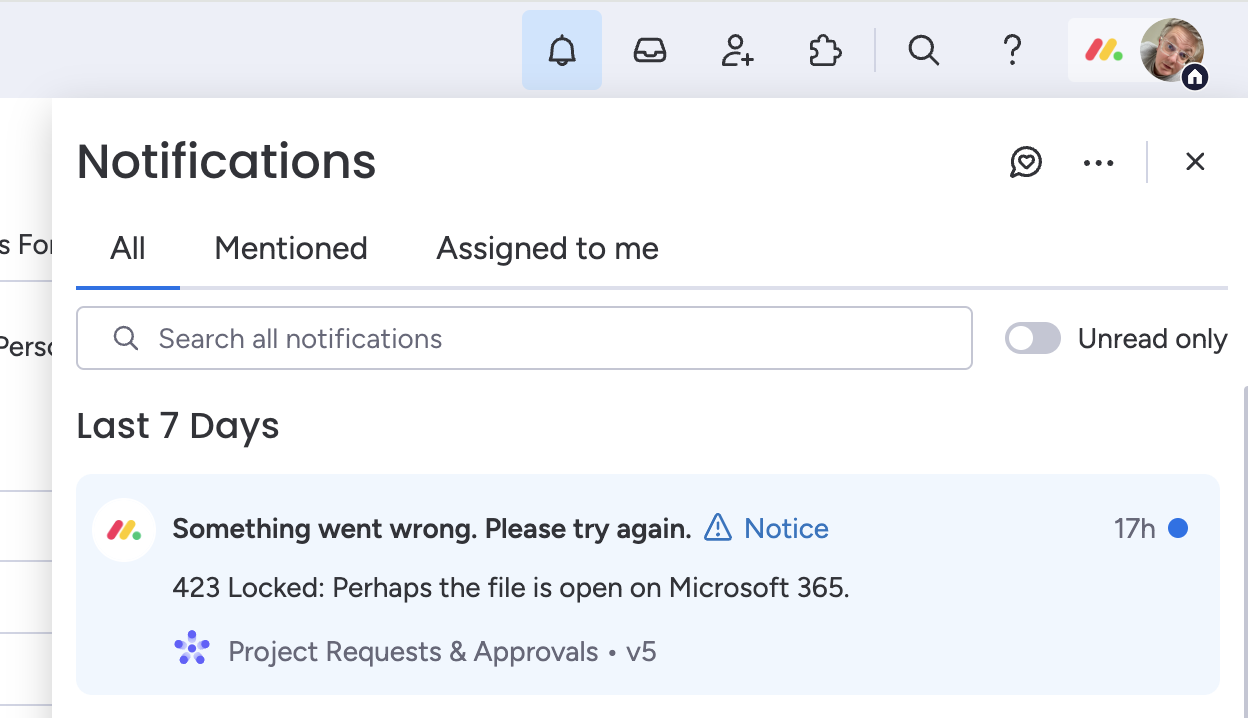Click the blue unread dot indicator
The height and width of the screenshot is (718, 1248).
pos(1178,528)
